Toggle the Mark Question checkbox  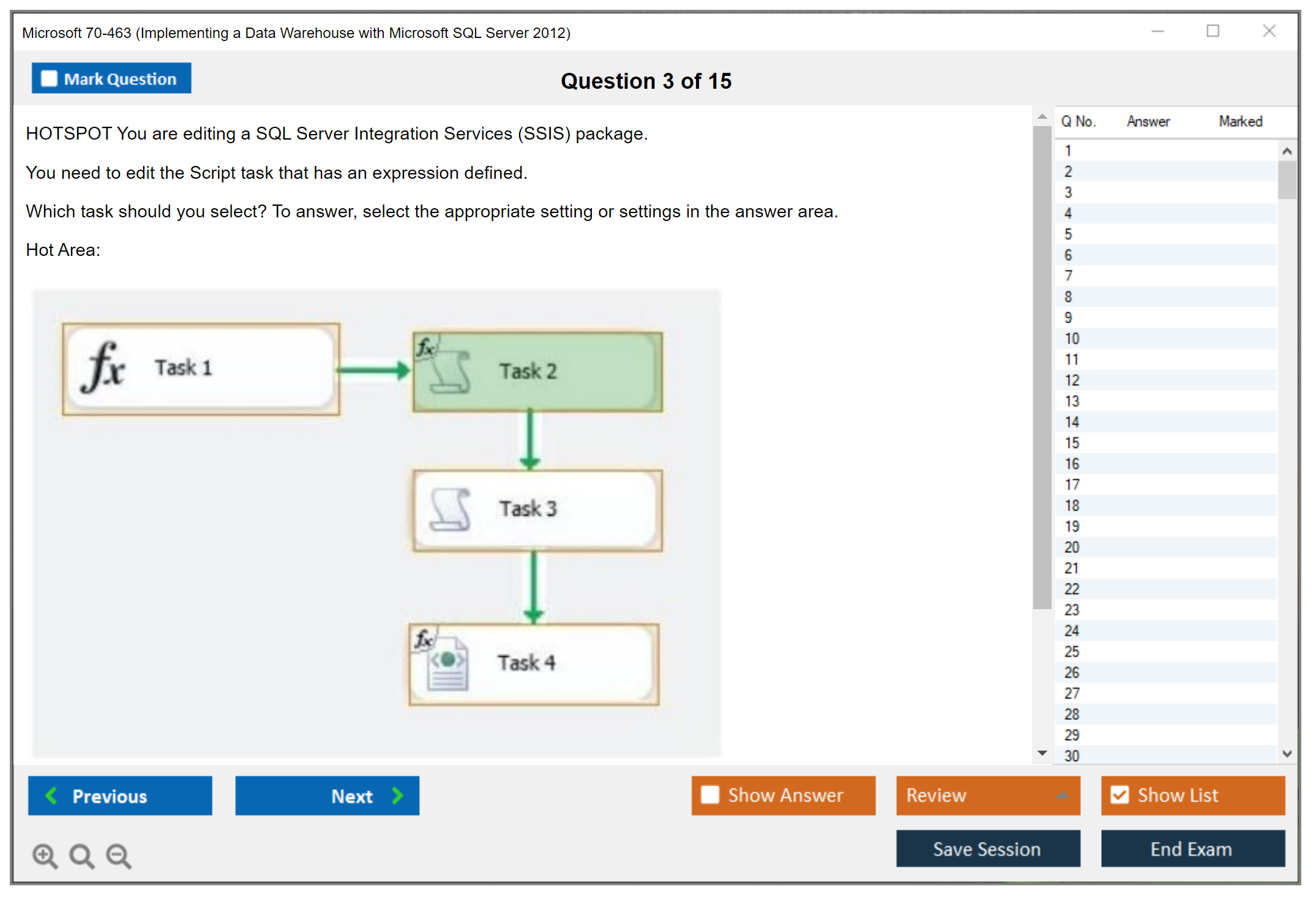[x=49, y=79]
